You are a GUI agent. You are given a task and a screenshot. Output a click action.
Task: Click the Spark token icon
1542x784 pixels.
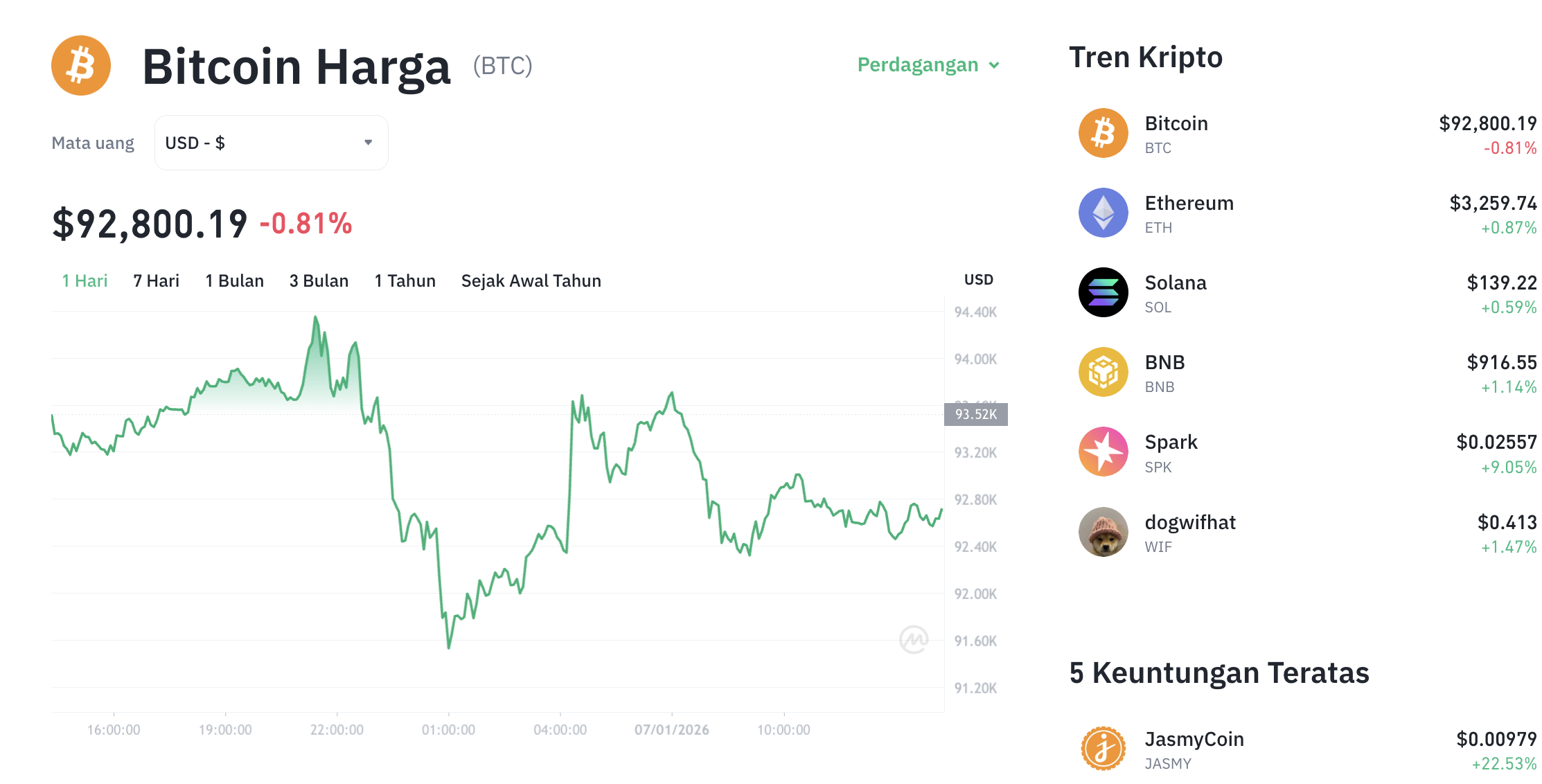coord(1103,452)
